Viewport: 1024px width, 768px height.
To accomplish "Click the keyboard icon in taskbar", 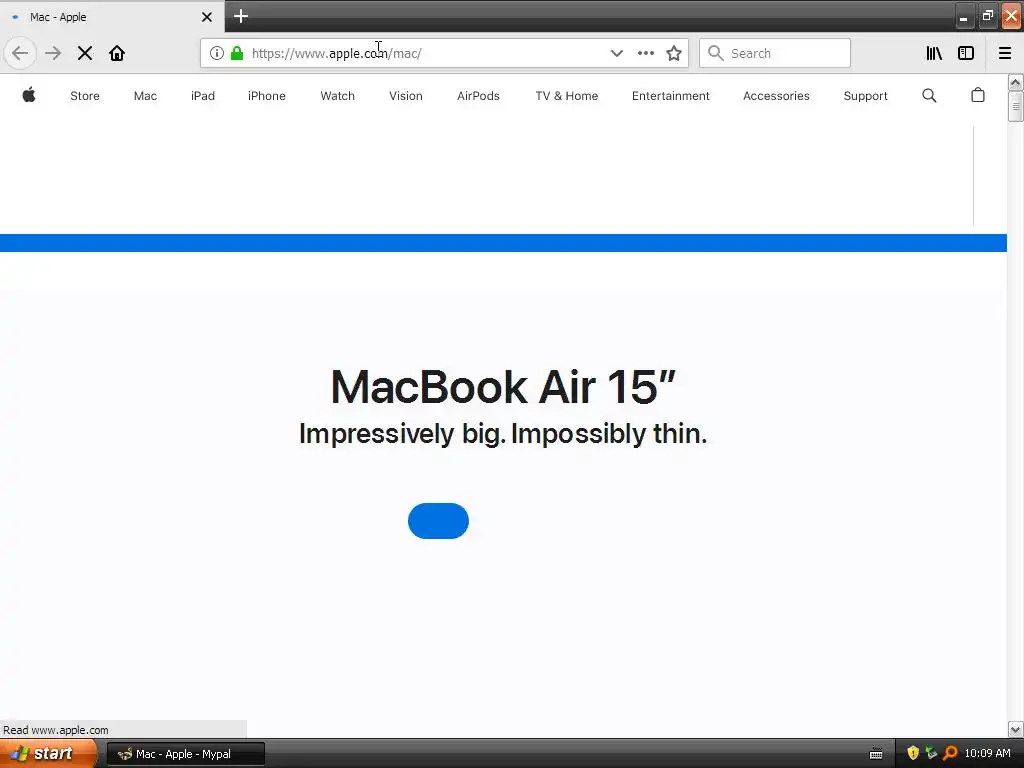I will [x=876, y=754].
